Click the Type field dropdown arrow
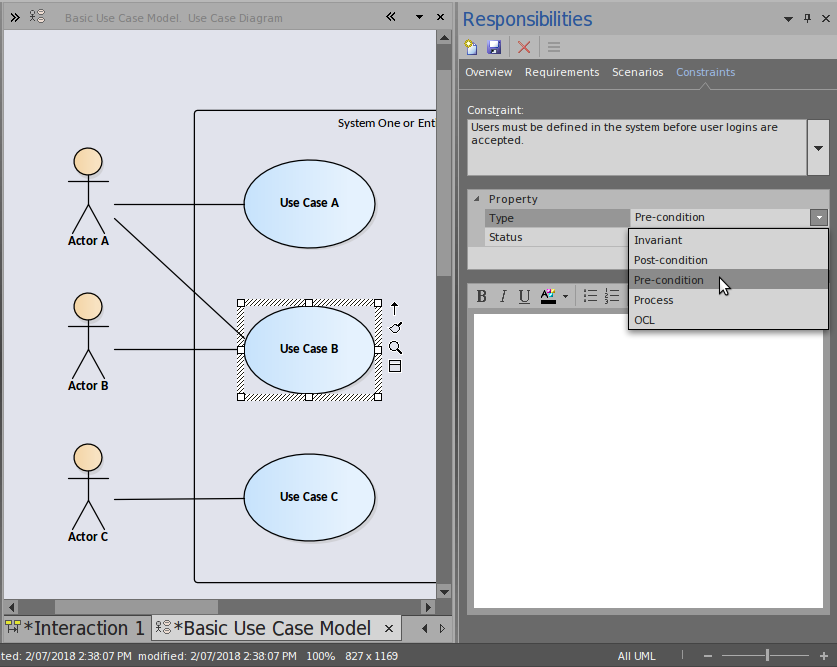The width and height of the screenshot is (837, 667). pos(819,217)
